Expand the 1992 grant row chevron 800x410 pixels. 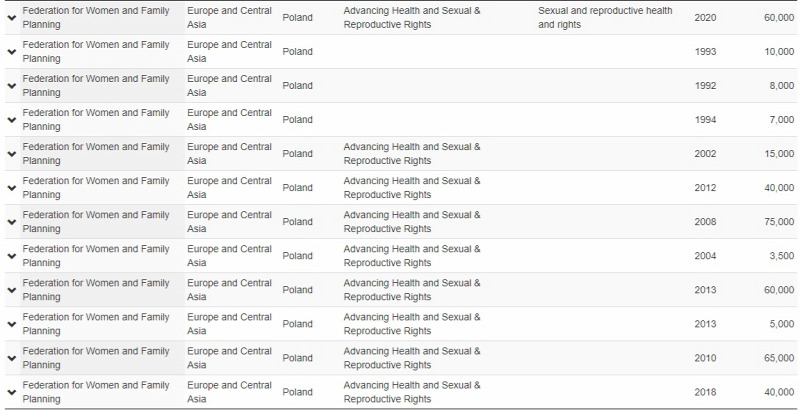coord(12,86)
